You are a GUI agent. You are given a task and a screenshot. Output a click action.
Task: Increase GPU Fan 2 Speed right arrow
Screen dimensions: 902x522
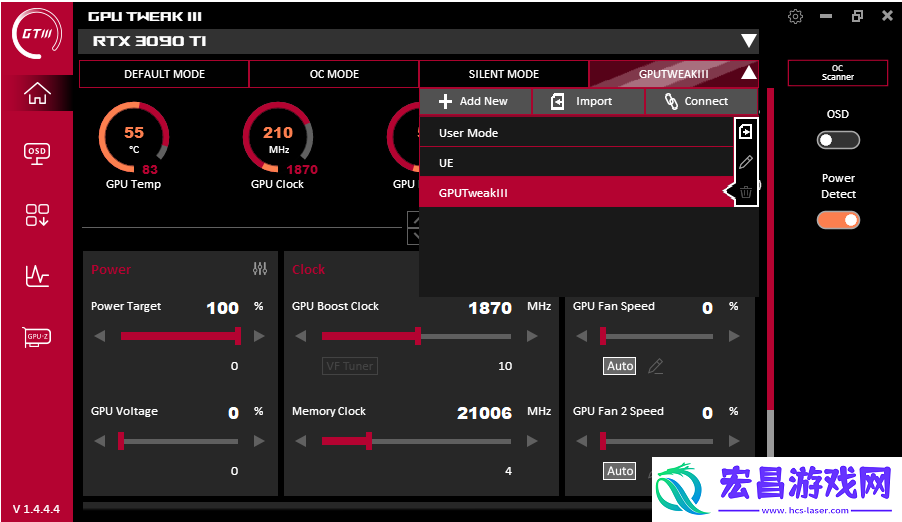pos(734,441)
